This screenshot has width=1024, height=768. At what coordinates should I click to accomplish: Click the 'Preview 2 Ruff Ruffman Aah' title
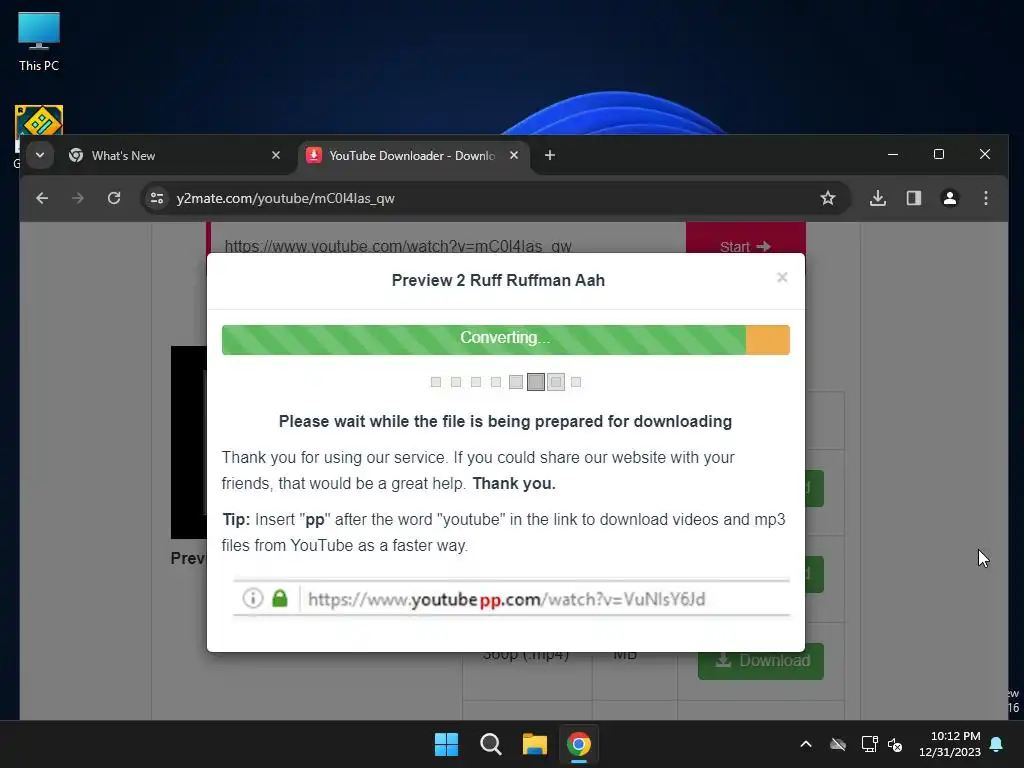point(498,280)
